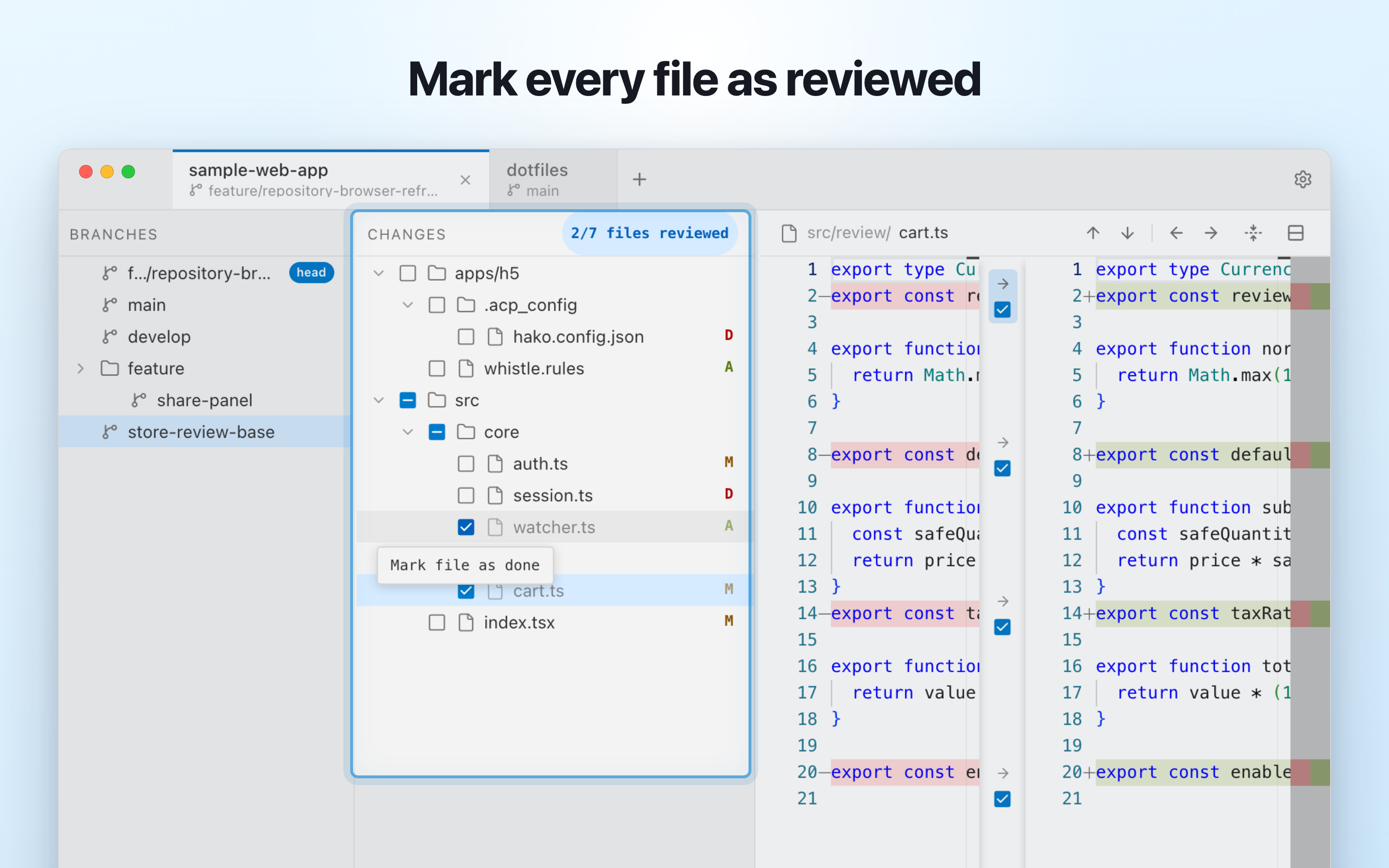Screen dimensions: 1389x868
Task: Go to next file with right arrow
Action: [1211, 233]
